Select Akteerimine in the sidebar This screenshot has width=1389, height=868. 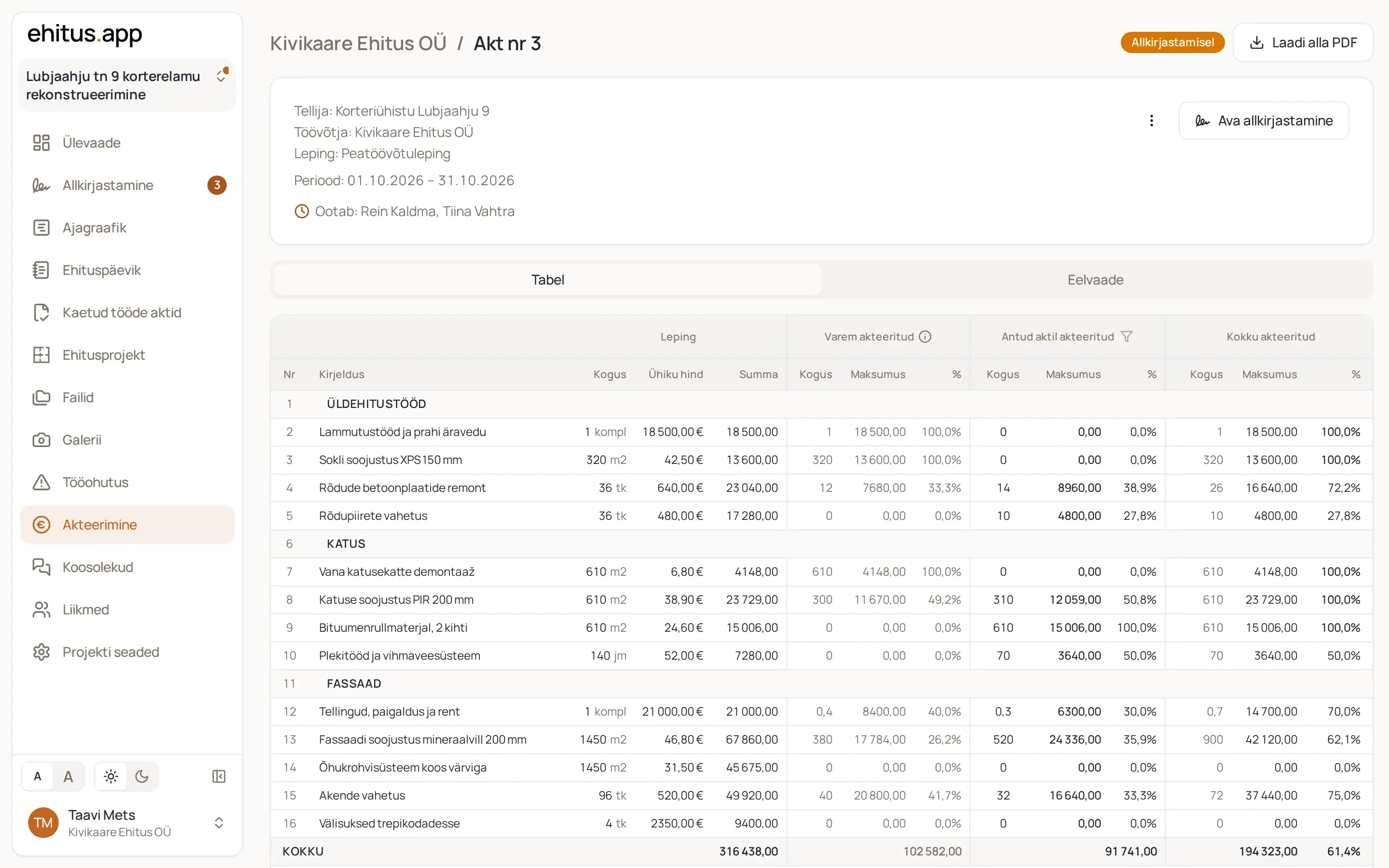(x=127, y=525)
